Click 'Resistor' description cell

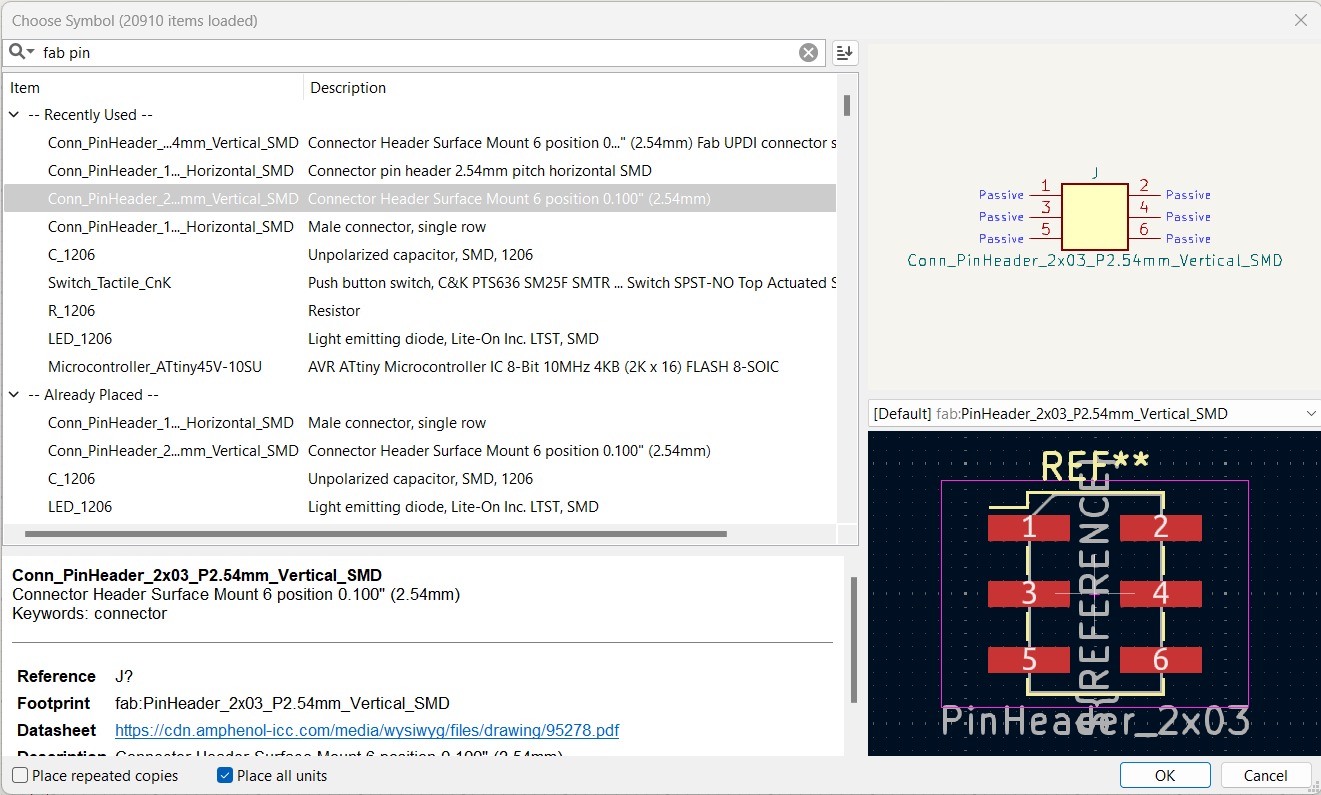(334, 311)
